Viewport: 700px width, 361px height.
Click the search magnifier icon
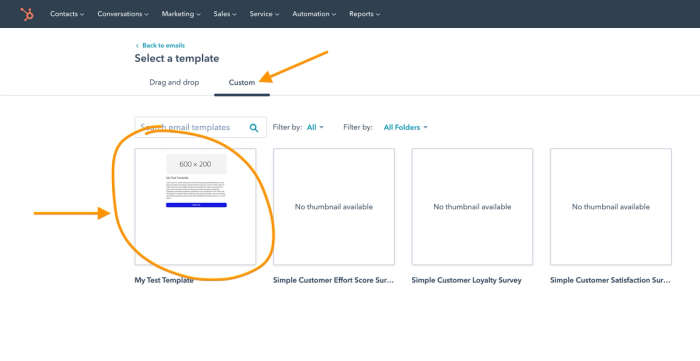254,128
